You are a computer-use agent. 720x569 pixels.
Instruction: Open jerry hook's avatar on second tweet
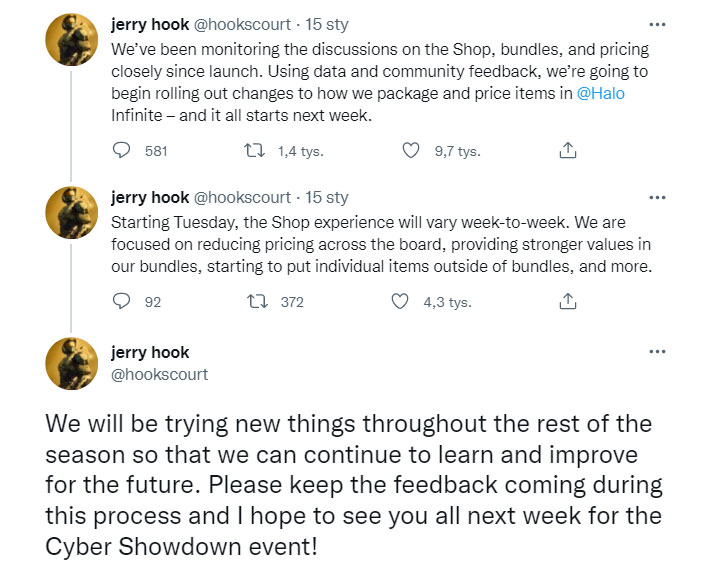click(x=72, y=213)
